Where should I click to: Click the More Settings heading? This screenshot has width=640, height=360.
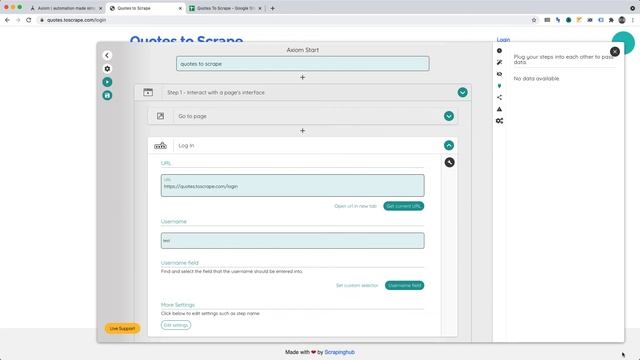click(178, 305)
